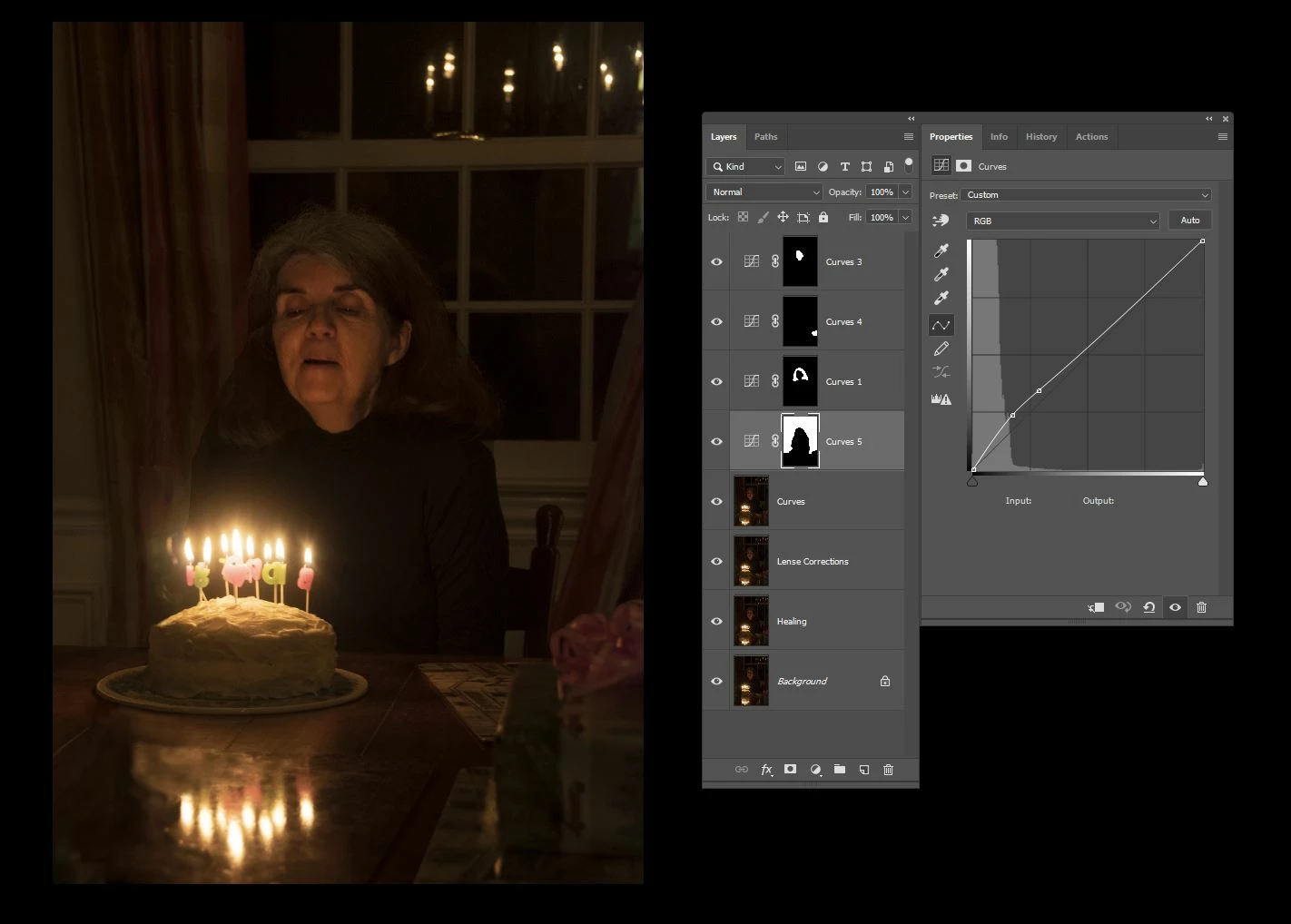The height and width of the screenshot is (924, 1291).
Task: Collapse the Layers panel group arrows
Action: tap(911, 118)
